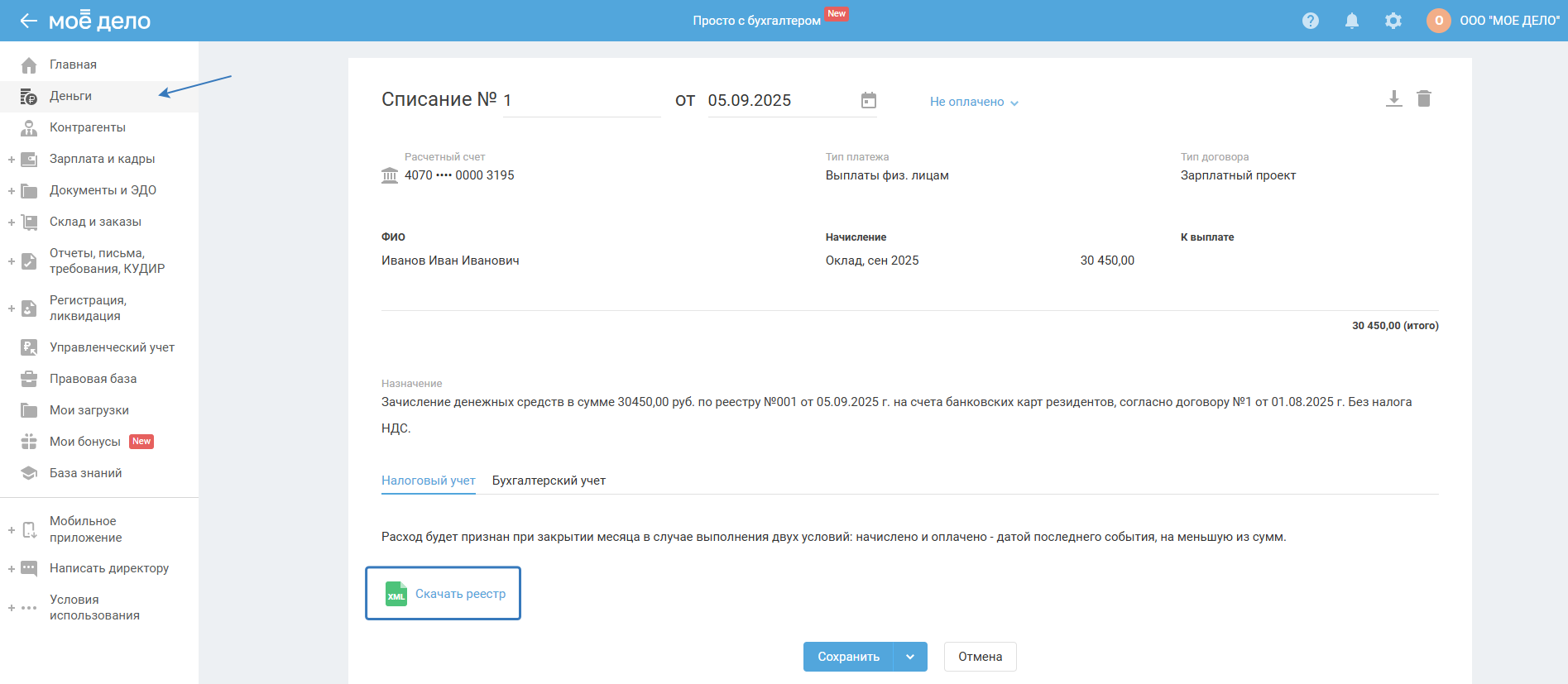Delete the document with the trash icon
This screenshot has width=1568, height=684.
pyautogui.click(x=1424, y=99)
